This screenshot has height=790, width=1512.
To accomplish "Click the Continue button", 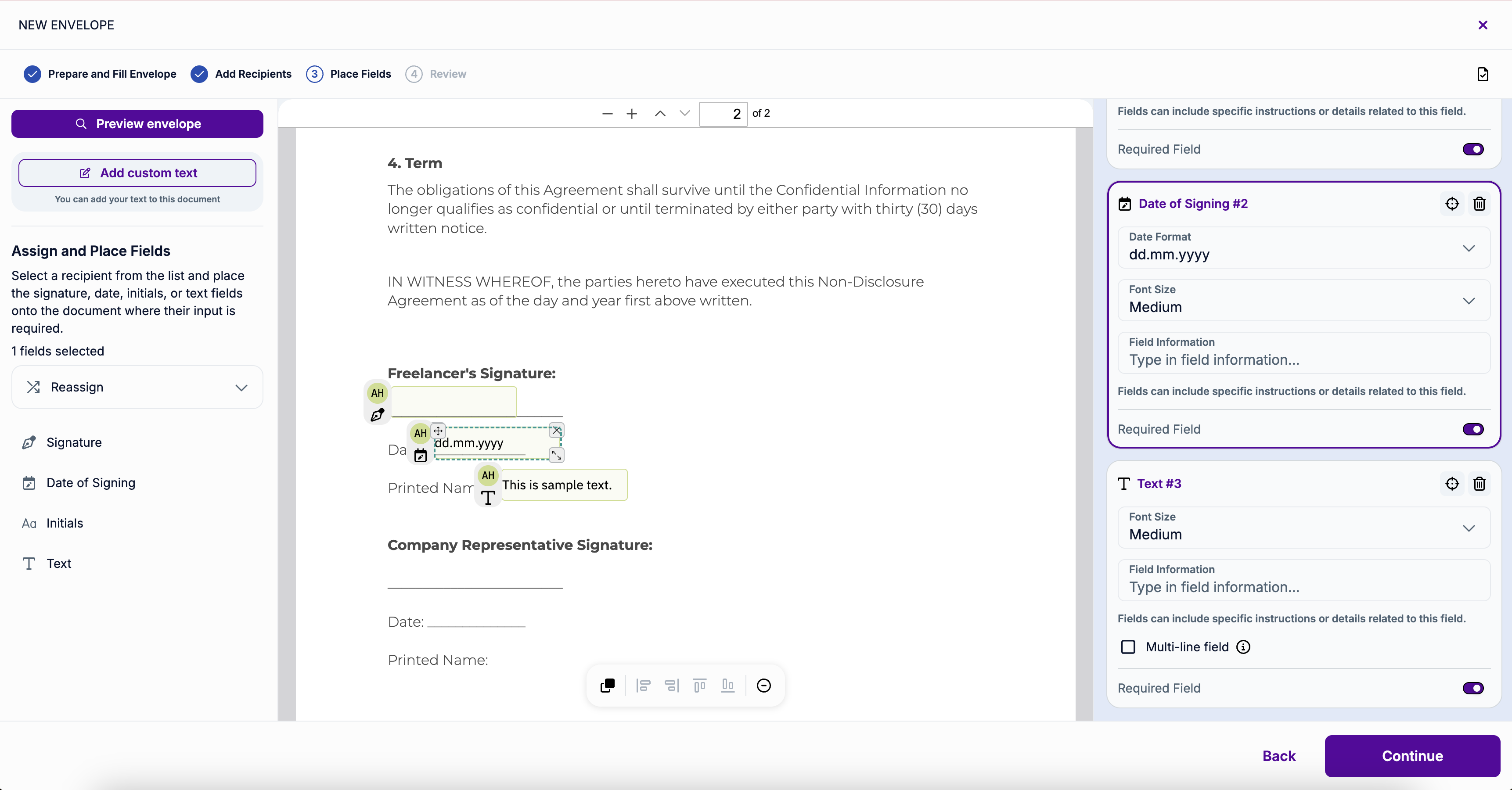I will coord(1411,756).
